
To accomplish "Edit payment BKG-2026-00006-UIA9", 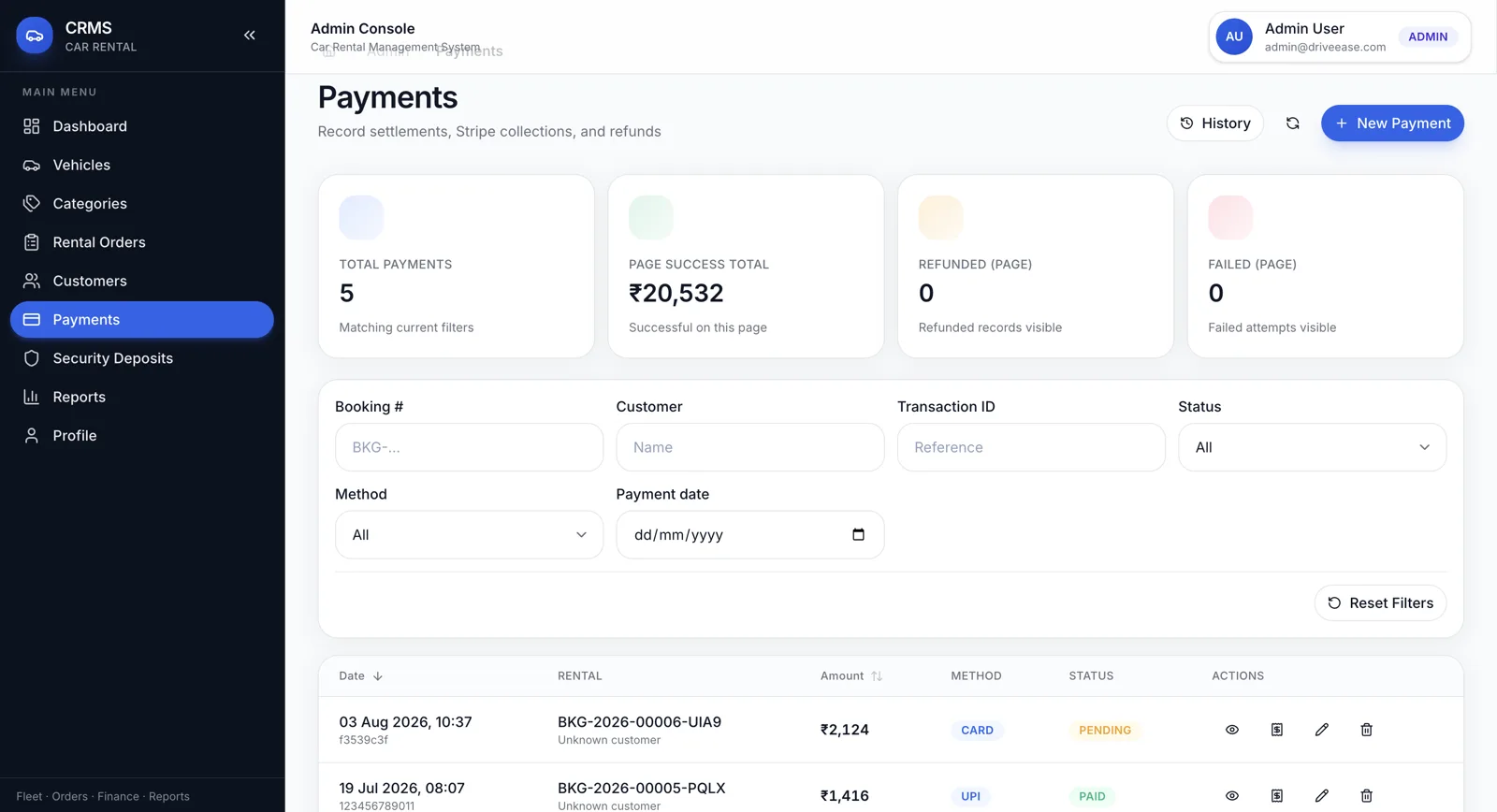I will (x=1322, y=730).
